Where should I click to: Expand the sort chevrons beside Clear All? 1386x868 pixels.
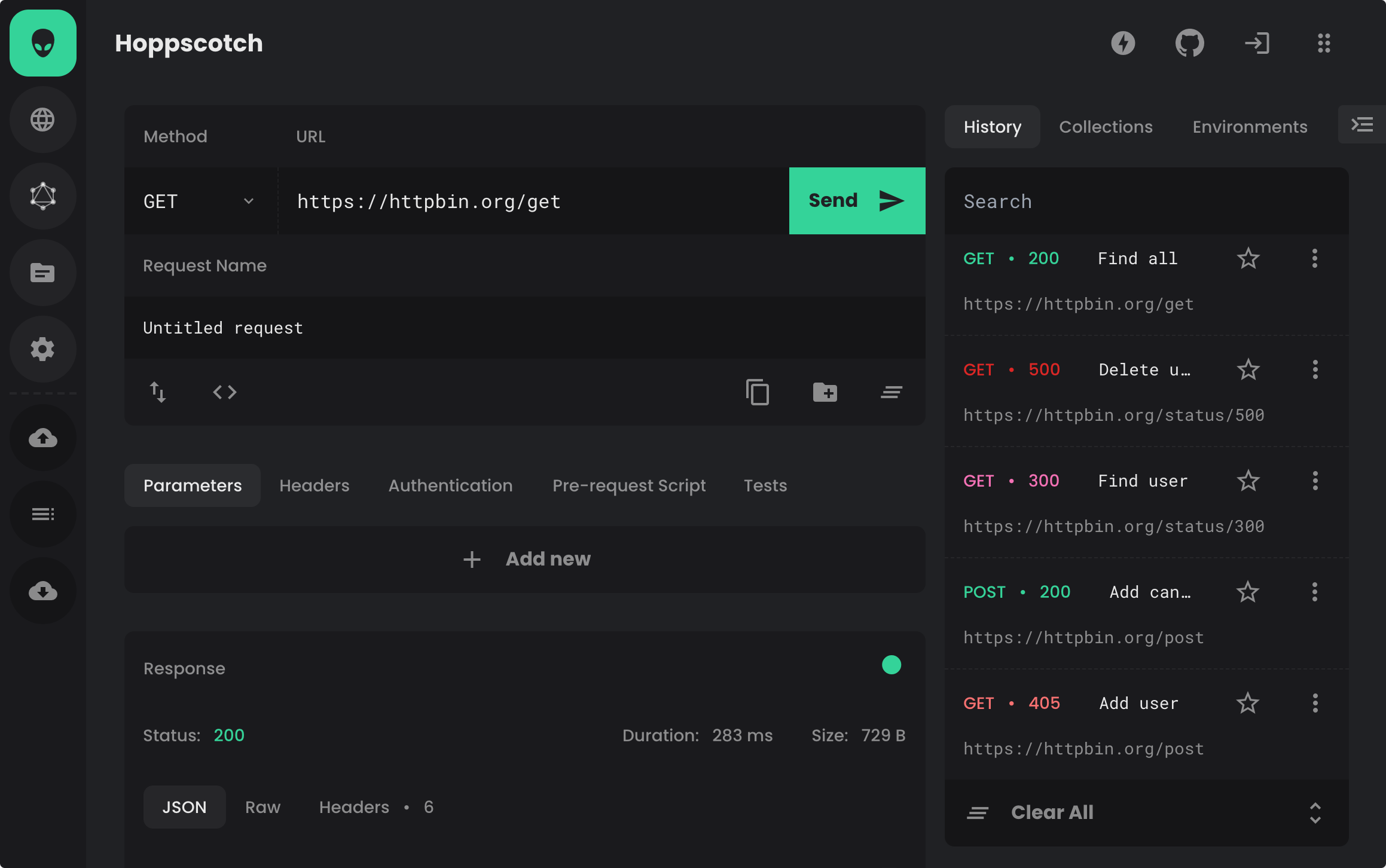pos(1315,813)
